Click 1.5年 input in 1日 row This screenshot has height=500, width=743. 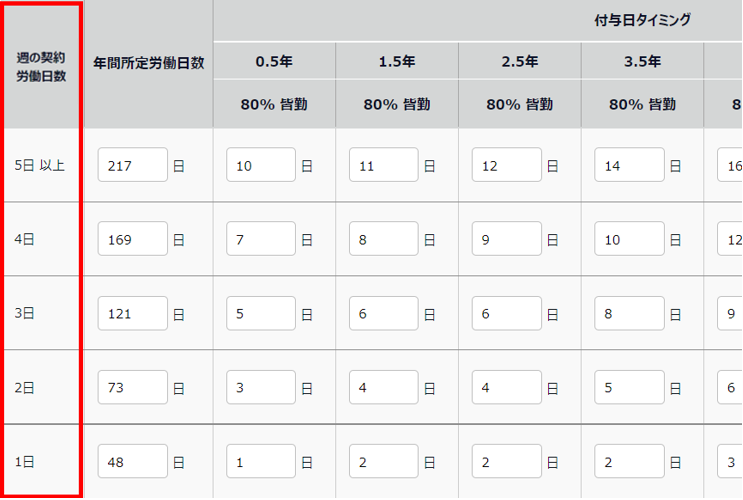pos(384,462)
